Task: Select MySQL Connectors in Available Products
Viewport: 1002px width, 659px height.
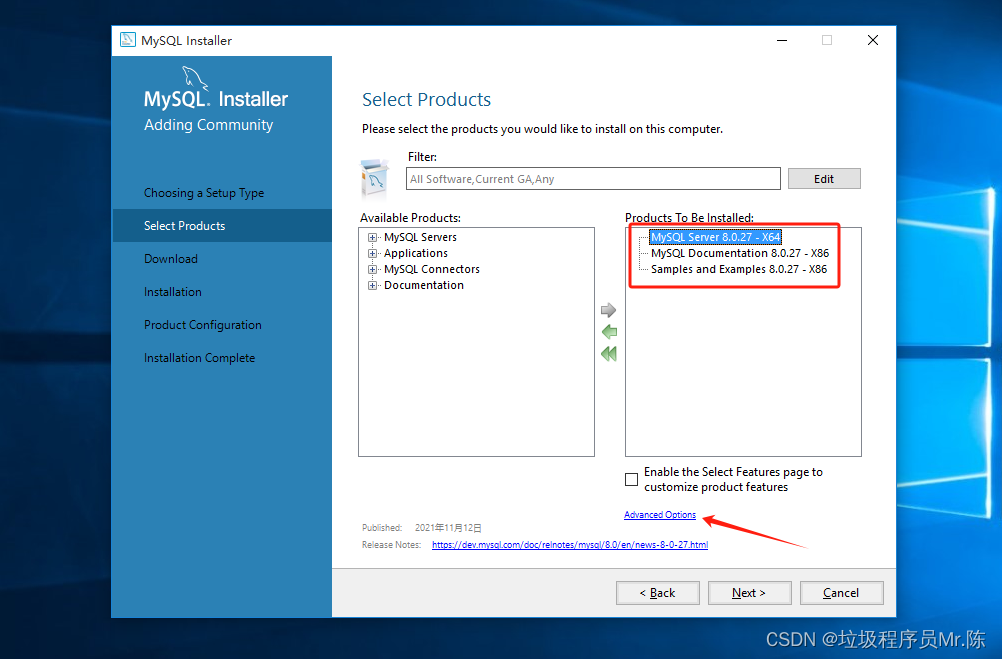Action: tap(431, 269)
